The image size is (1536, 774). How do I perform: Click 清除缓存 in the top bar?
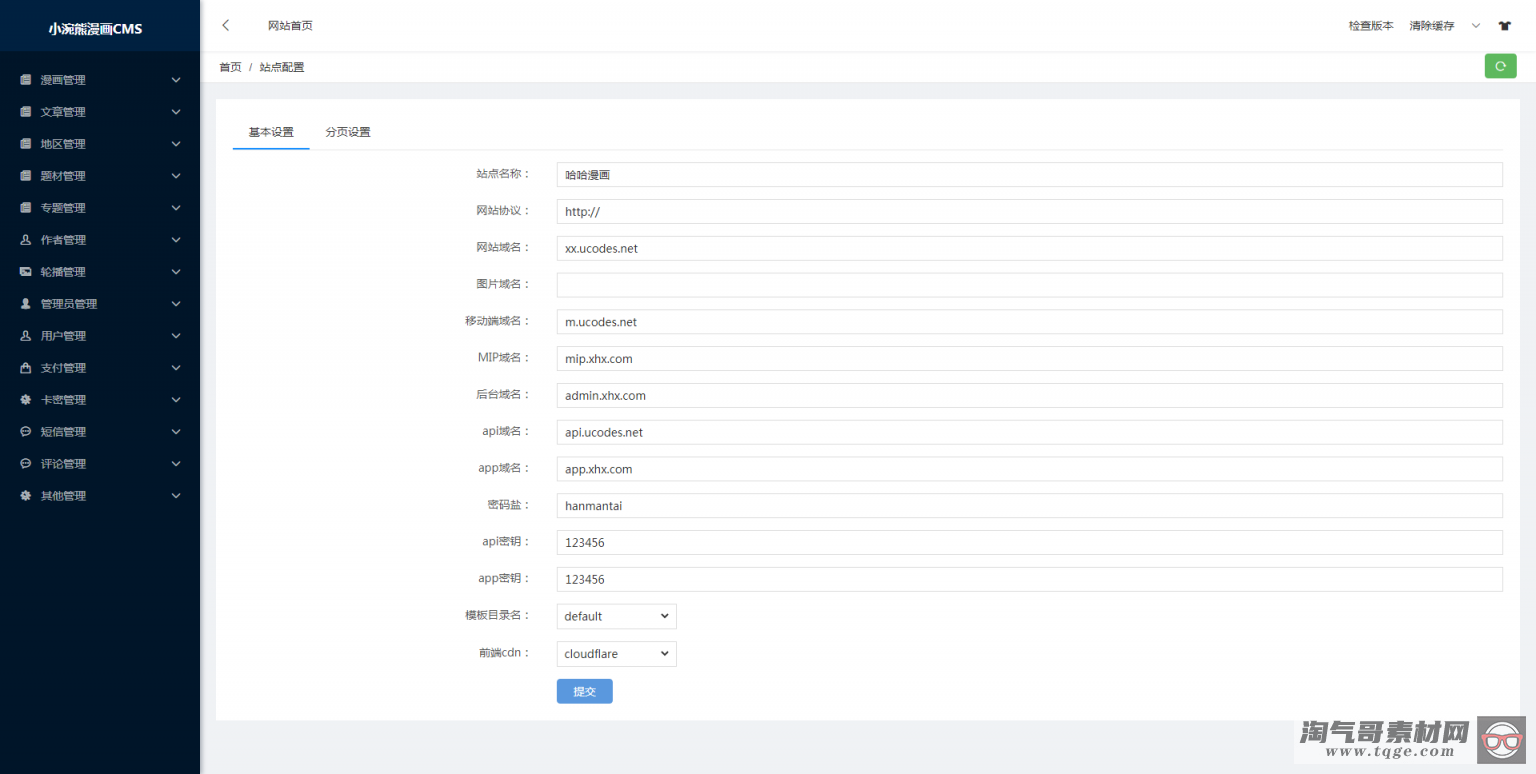coord(1432,26)
